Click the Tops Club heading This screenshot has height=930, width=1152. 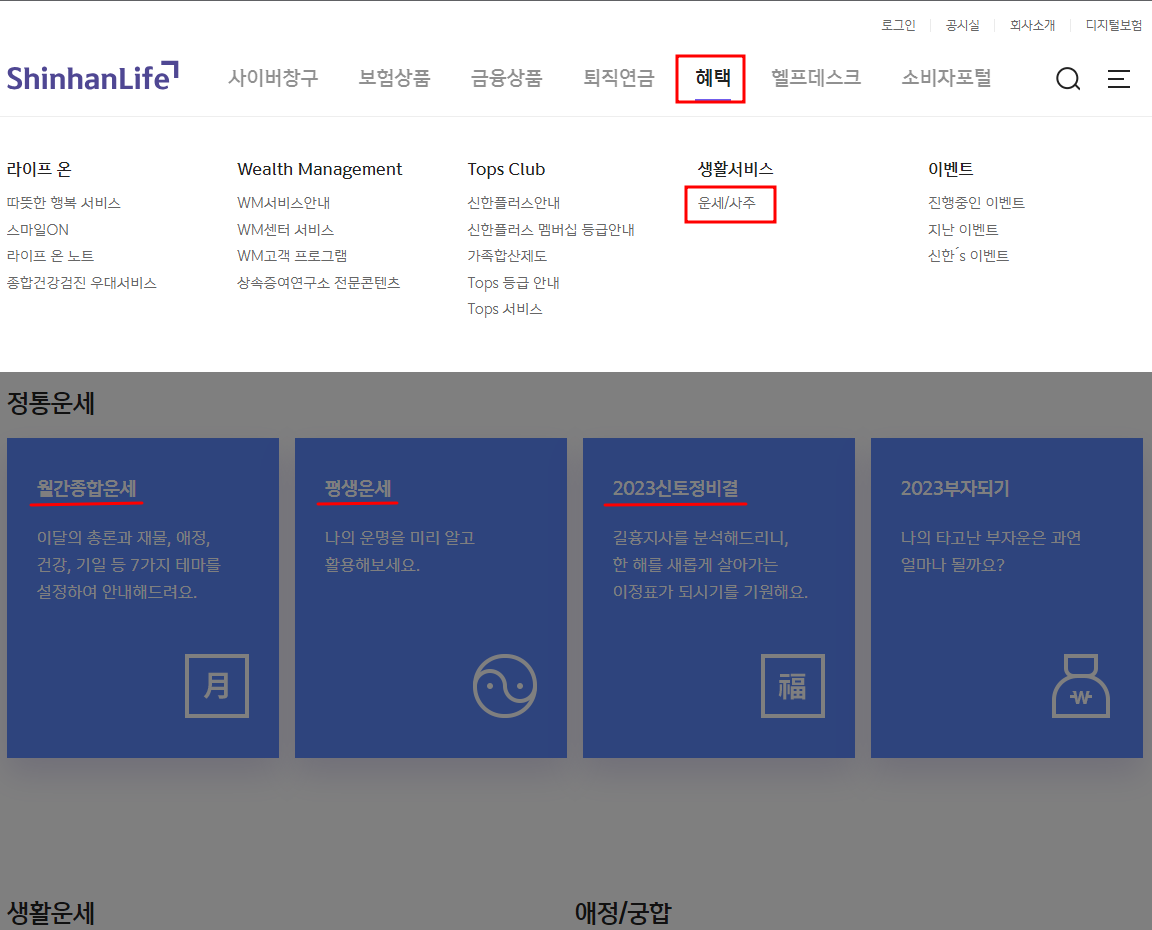pos(506,169)
